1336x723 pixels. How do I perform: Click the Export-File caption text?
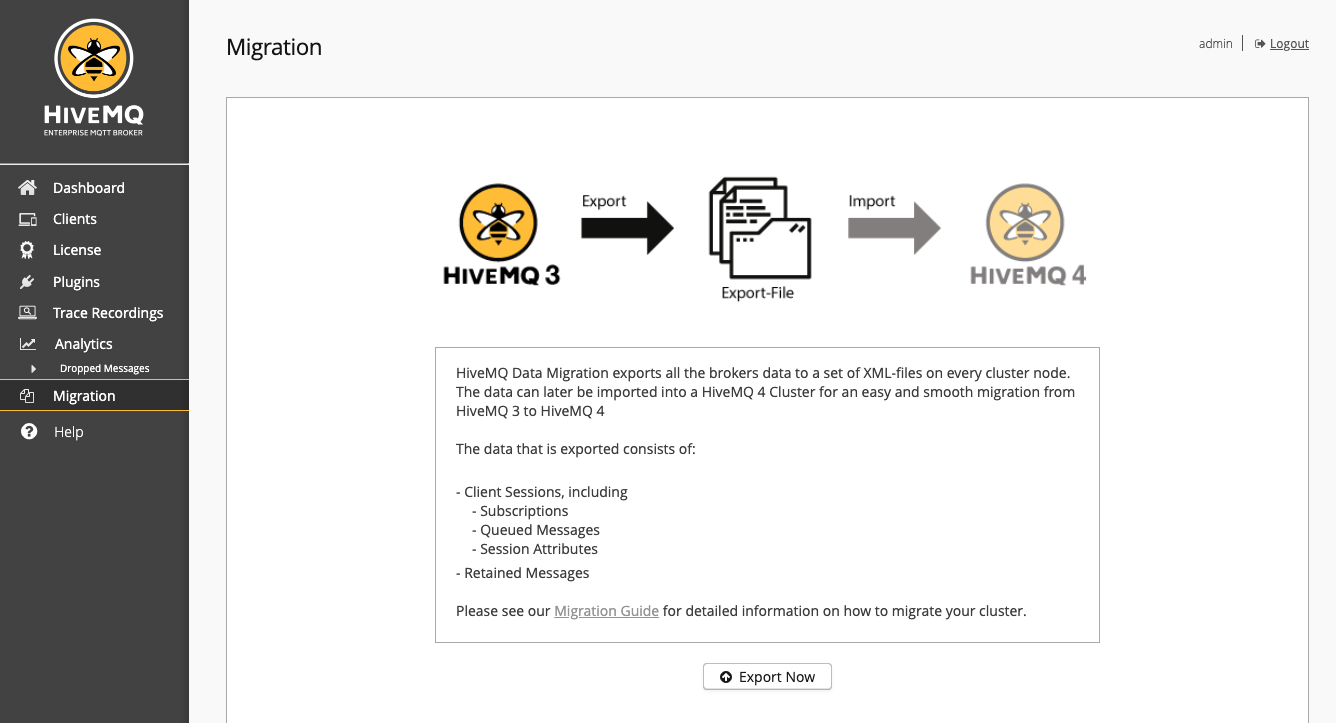[x=757, y=293]
